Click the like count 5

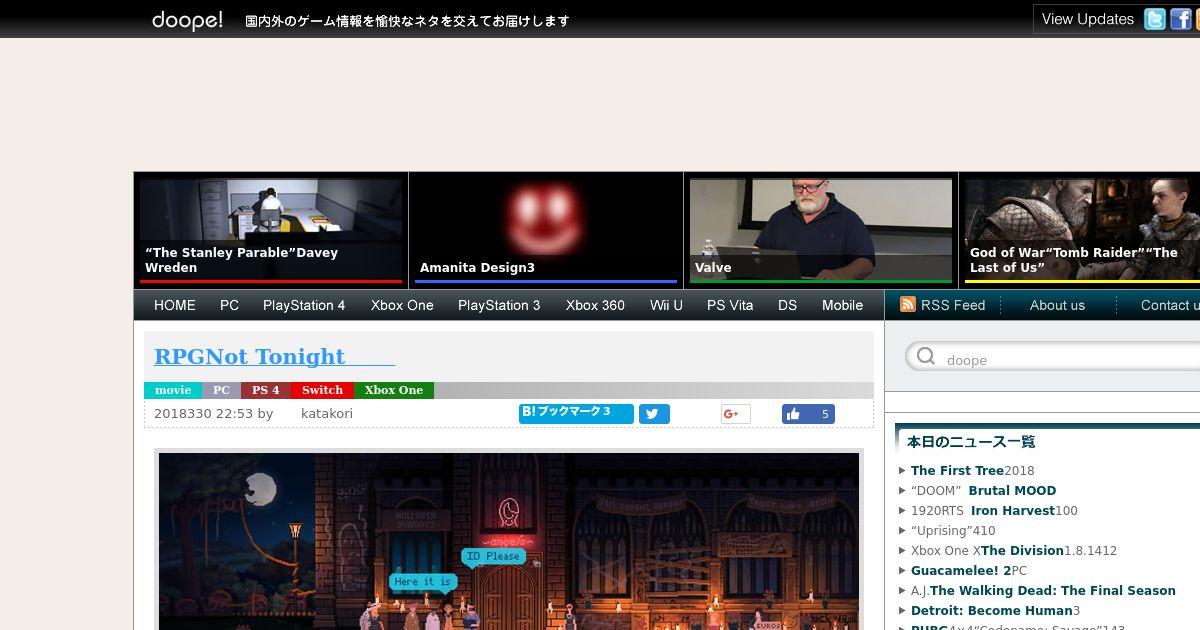(x=825, y=414)
